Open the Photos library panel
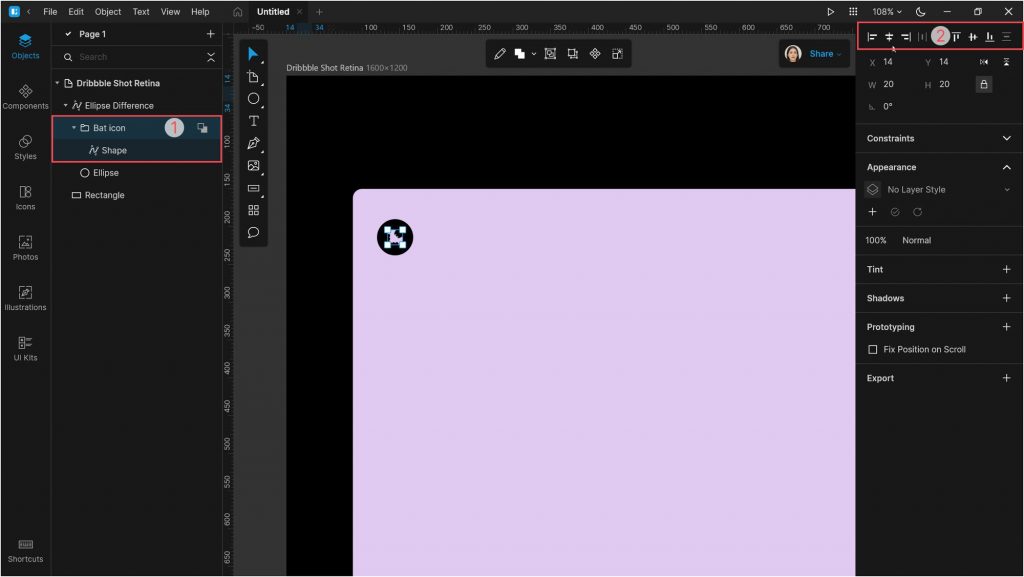 coord(25,247)
